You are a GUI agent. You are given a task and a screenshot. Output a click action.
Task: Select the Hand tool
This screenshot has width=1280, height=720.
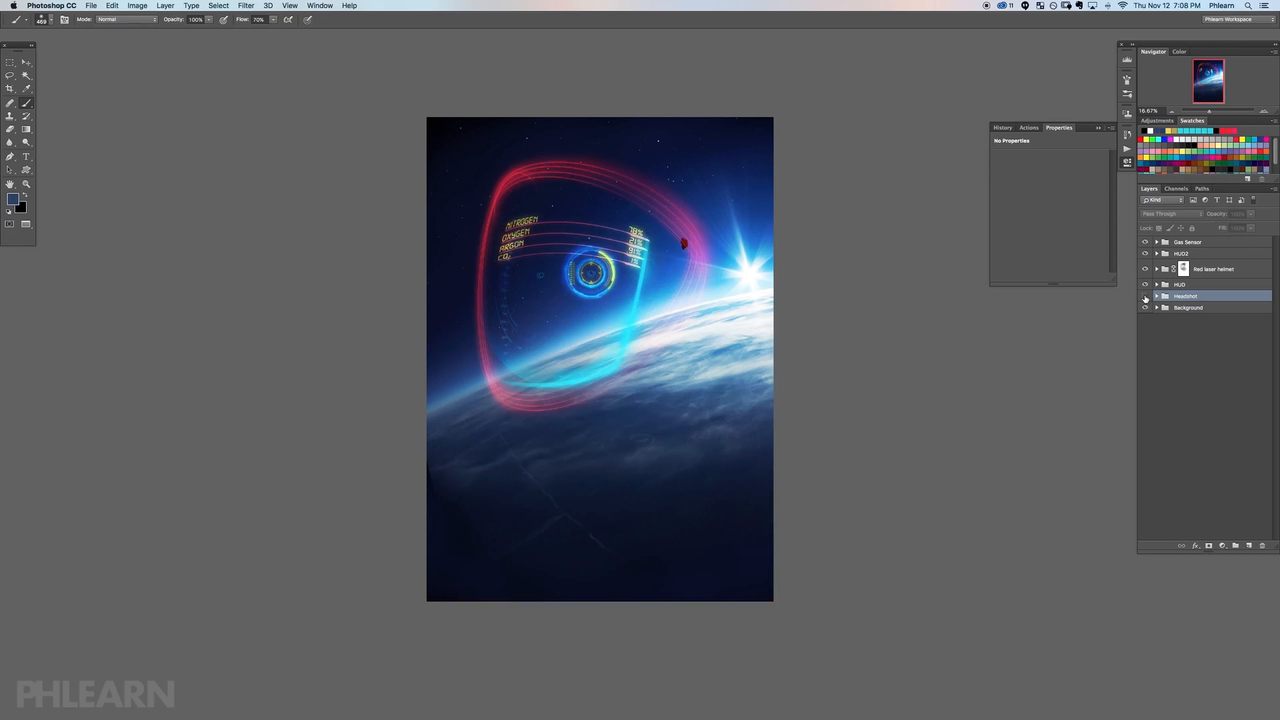[10, 184]
